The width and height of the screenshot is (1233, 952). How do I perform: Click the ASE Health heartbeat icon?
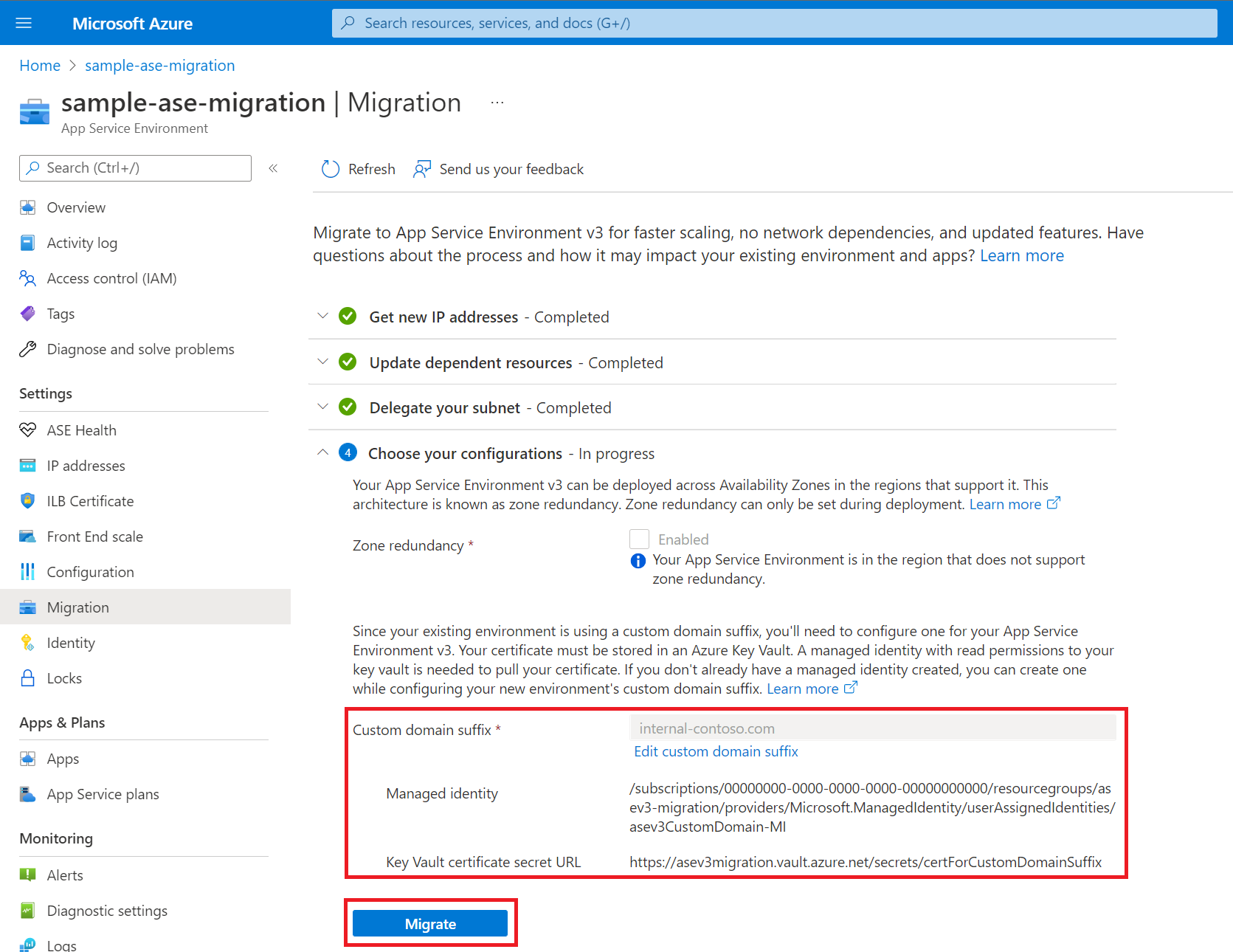tap(28, 430)
